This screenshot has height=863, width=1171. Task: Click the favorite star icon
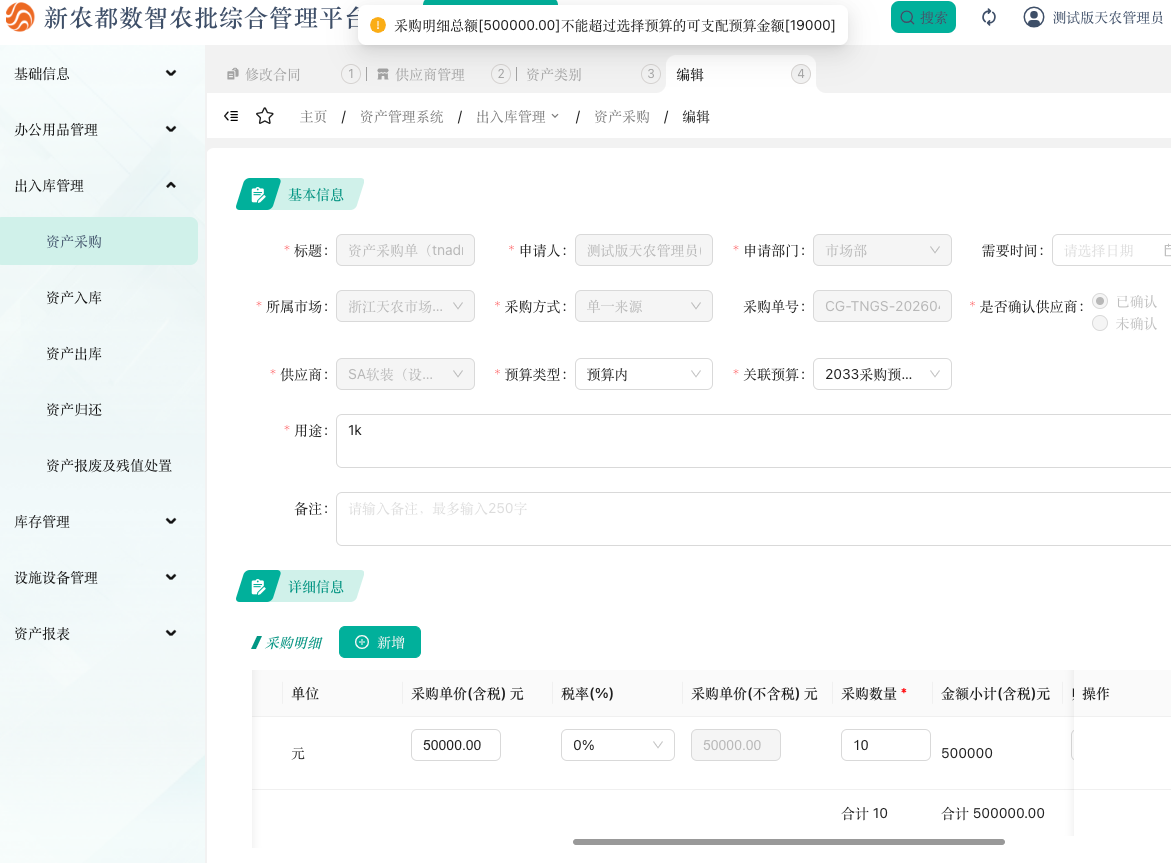coord(265,116)
